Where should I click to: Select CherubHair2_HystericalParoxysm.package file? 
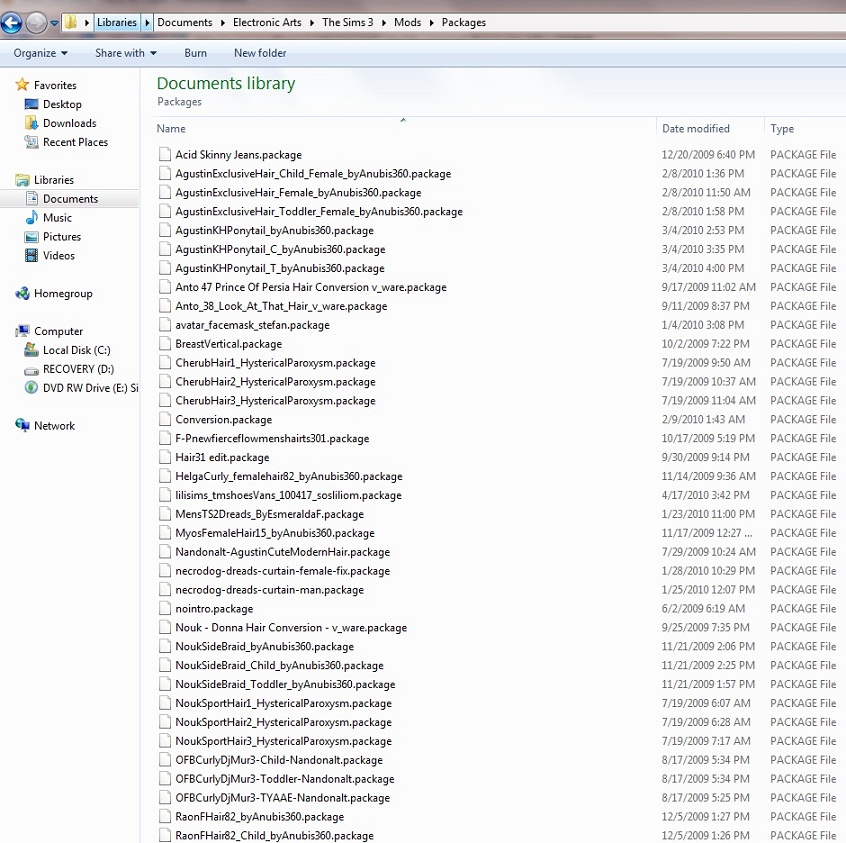tap(275, 381)
